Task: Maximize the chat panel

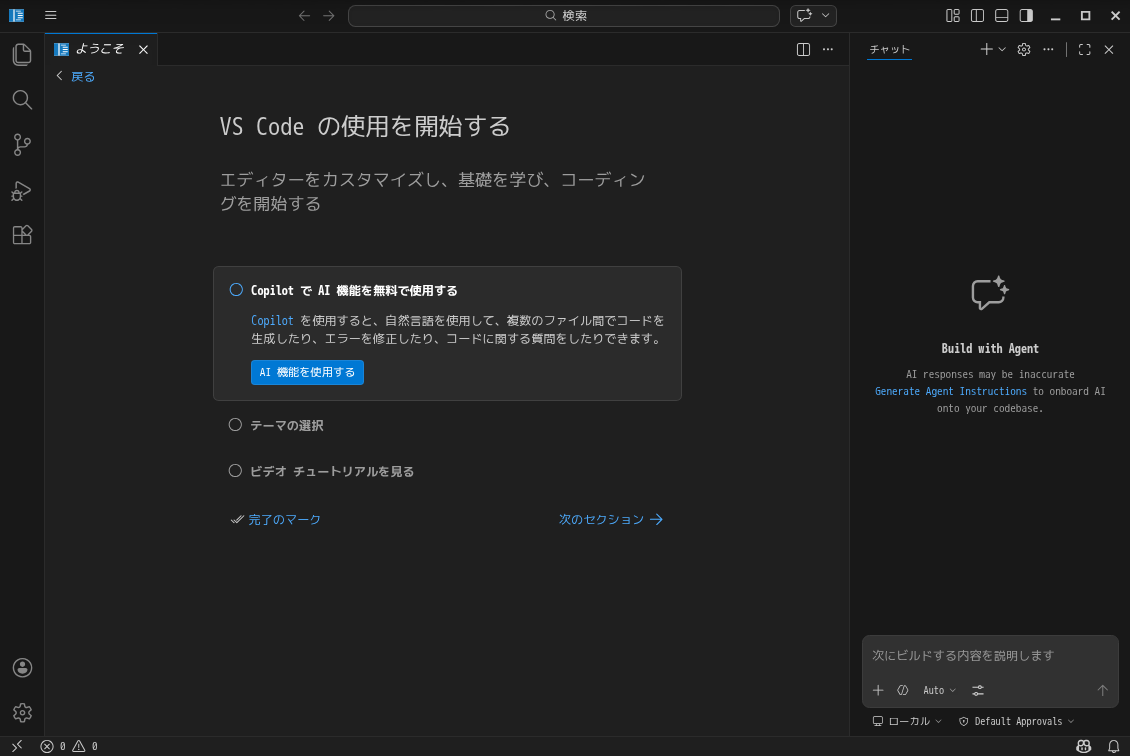Action: (x=1085, y=49)
